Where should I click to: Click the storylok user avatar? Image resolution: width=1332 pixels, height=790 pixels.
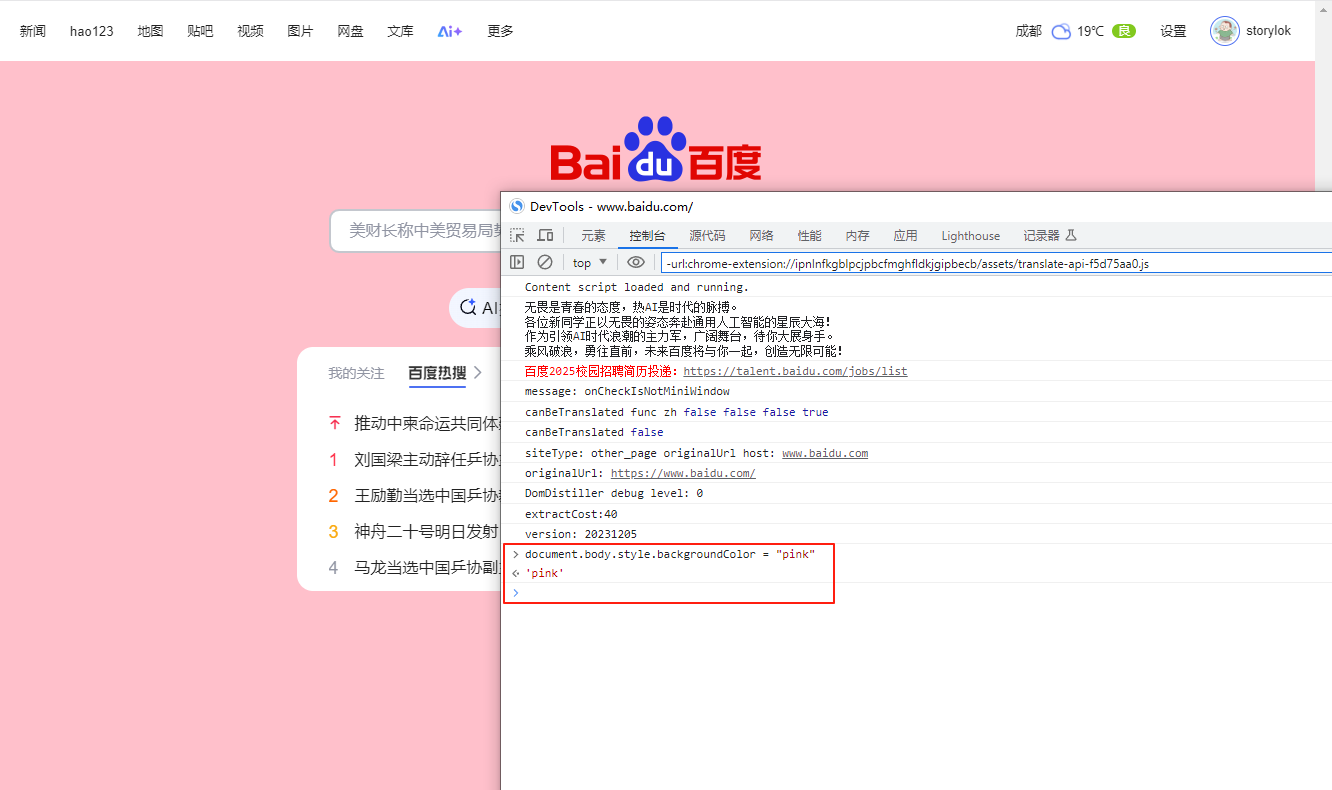pos(1225,31)
